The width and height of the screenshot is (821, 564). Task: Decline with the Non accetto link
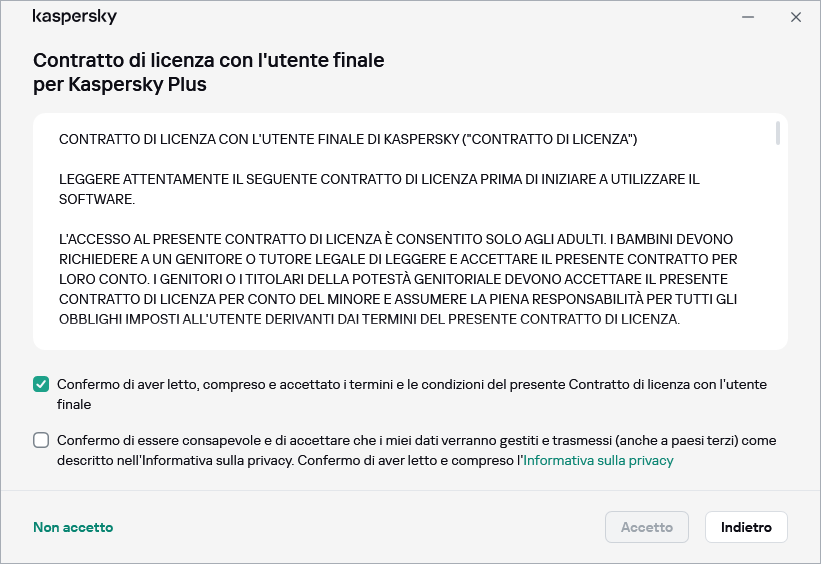pos(73,527)
